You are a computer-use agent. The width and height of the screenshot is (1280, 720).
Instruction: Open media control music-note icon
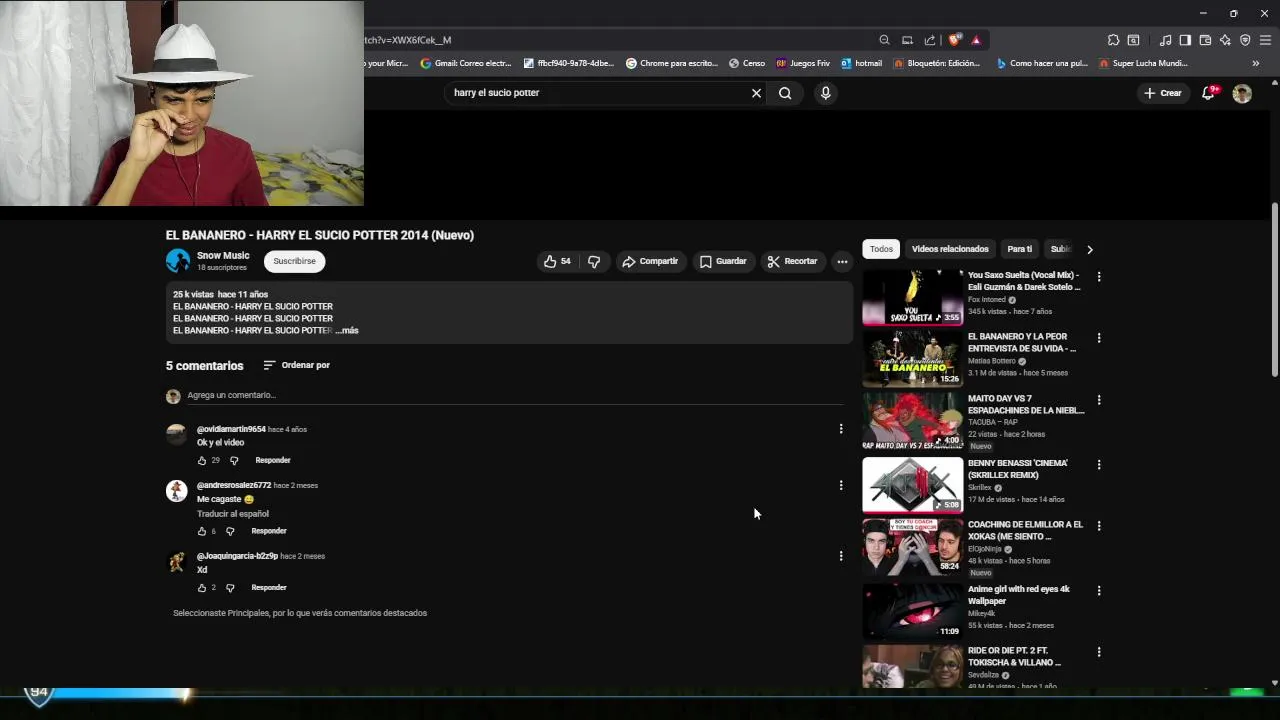click(x=1165, y=40)
